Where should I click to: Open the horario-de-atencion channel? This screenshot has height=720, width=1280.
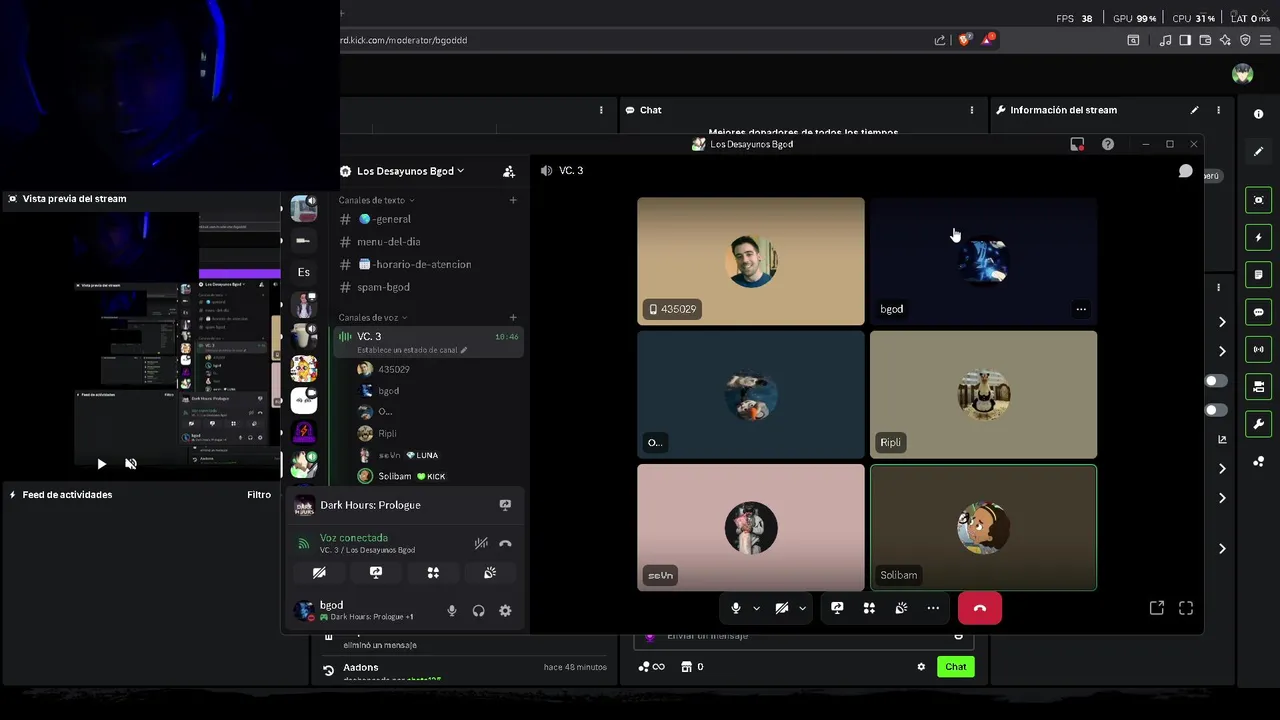click(428, 264)
